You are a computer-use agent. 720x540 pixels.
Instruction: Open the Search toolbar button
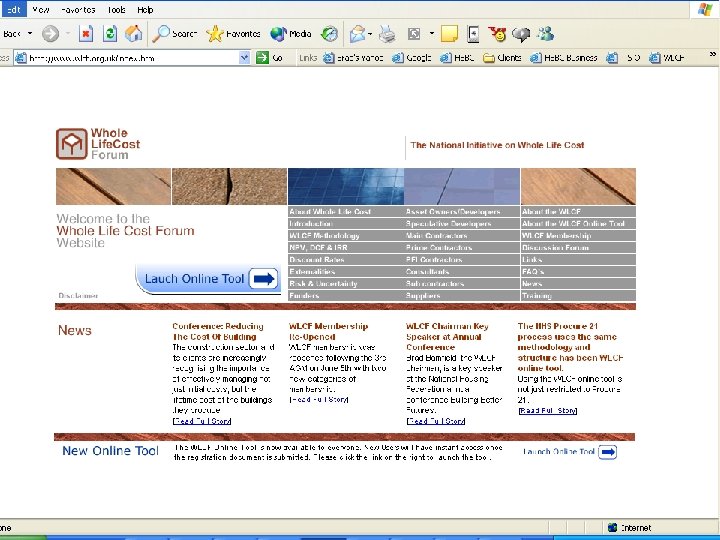[x=174, y=34]
